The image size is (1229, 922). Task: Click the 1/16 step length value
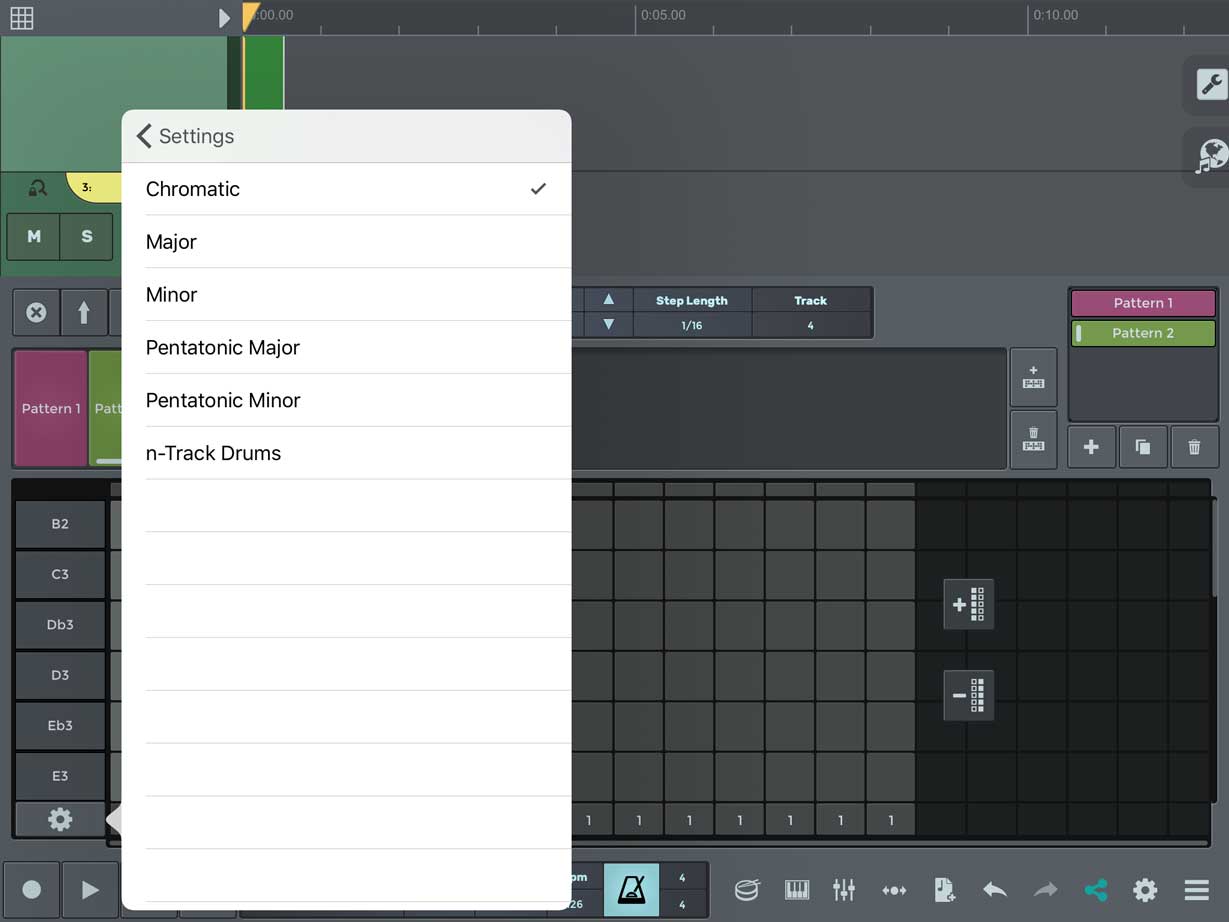pyautogui.click(x=692, y=326)
